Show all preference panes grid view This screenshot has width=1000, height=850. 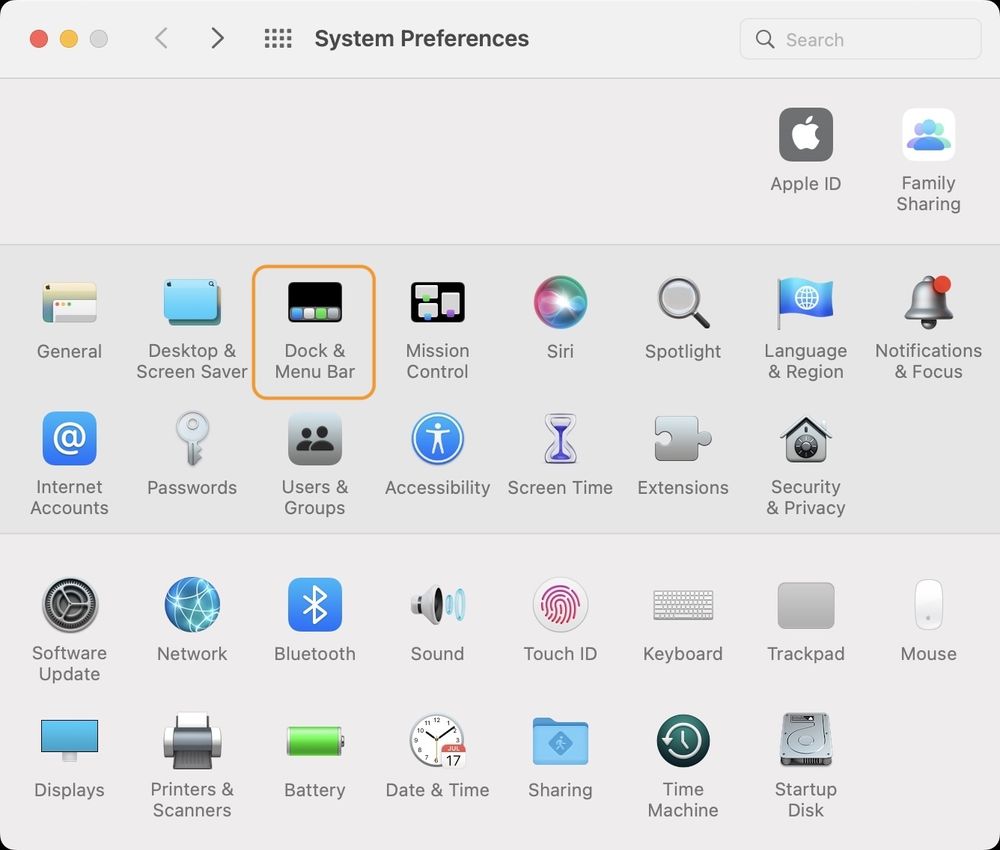pyautogui.click(x=277, y=38)
